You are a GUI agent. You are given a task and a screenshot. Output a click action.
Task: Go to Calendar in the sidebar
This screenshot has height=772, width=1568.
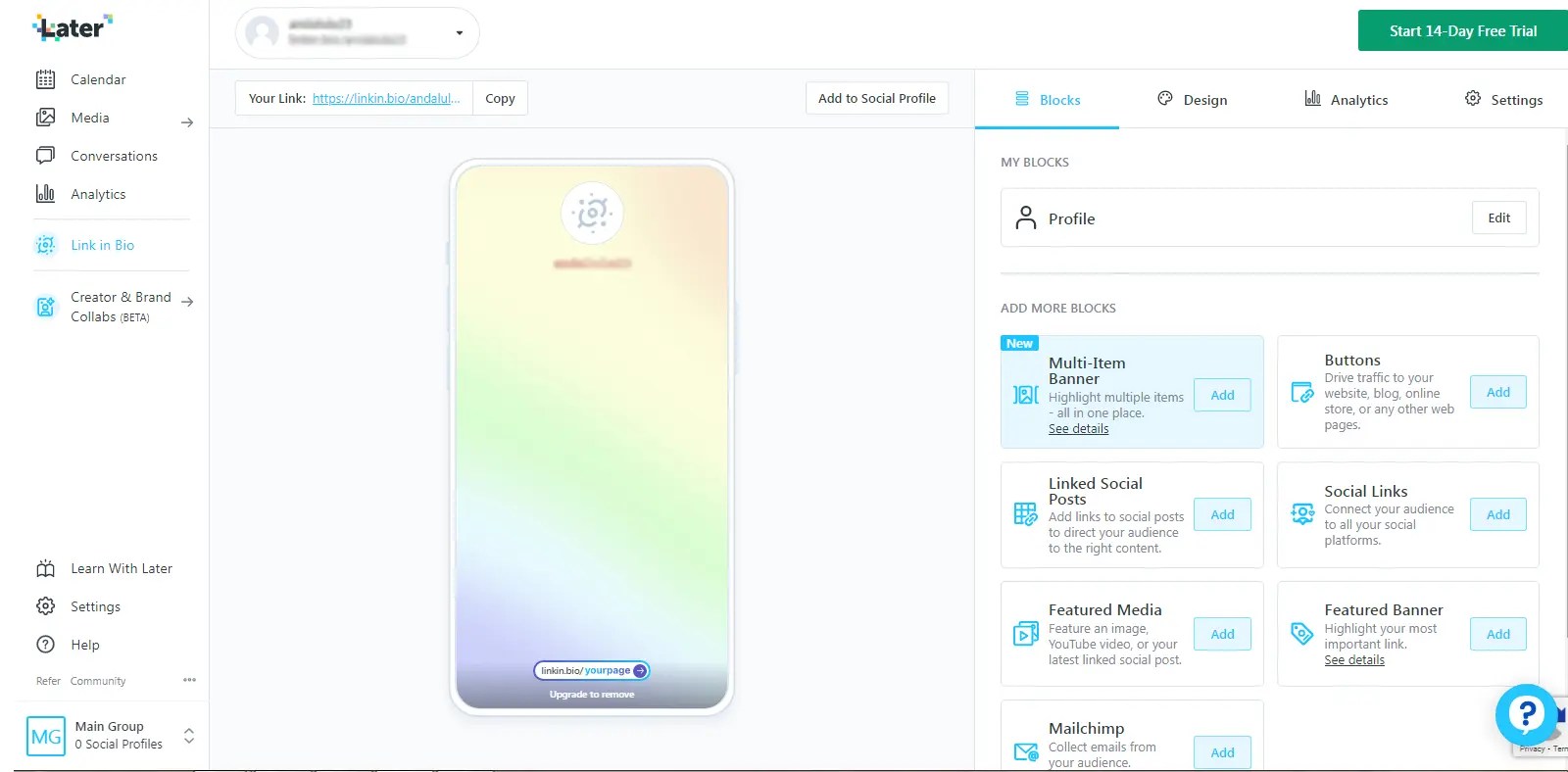98,79
